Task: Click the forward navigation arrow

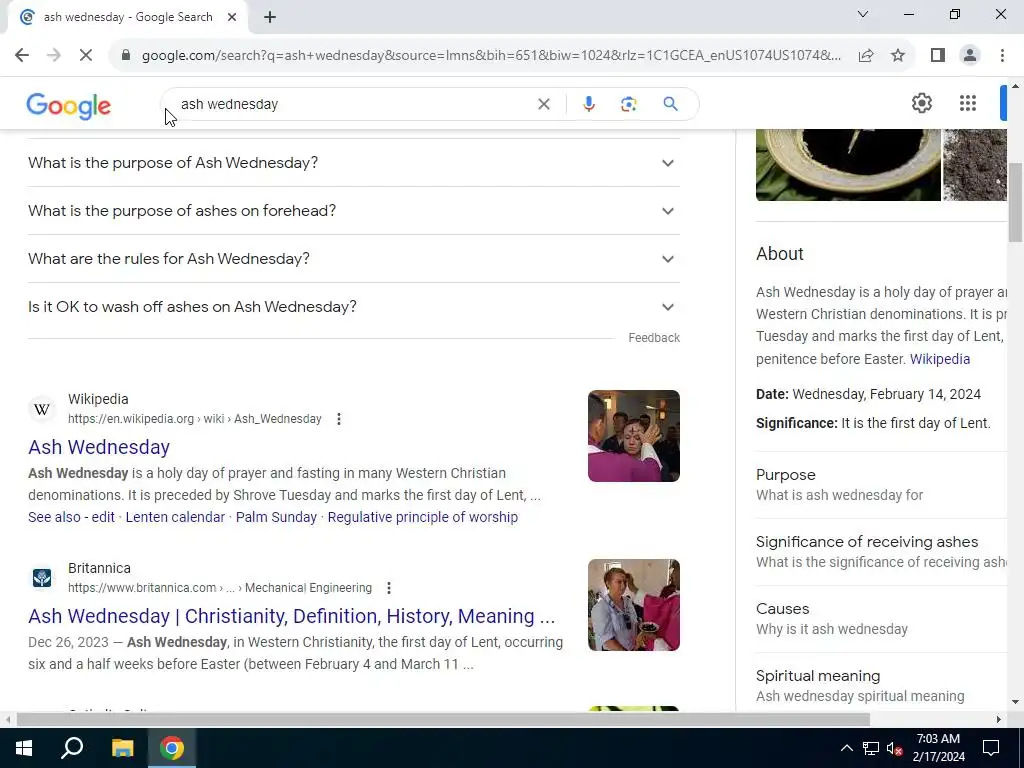Action: (x=54, y=56)
